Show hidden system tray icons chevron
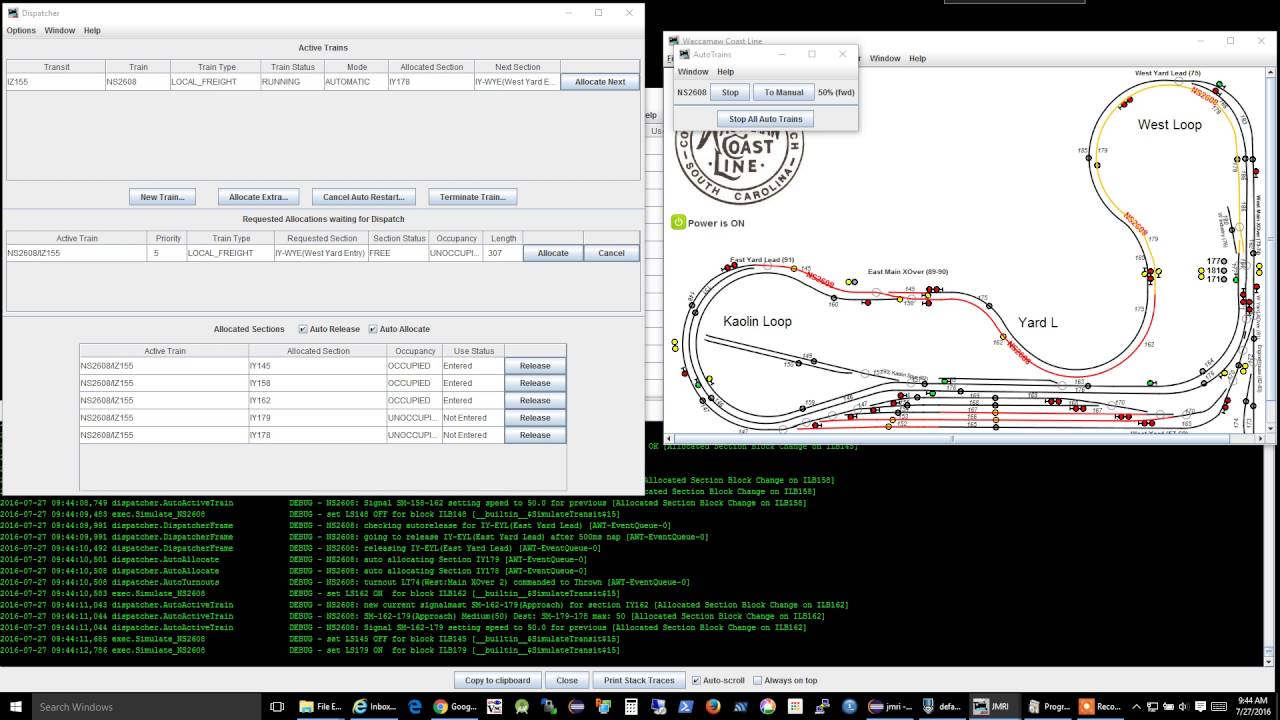 click(x=1137, y=706)
